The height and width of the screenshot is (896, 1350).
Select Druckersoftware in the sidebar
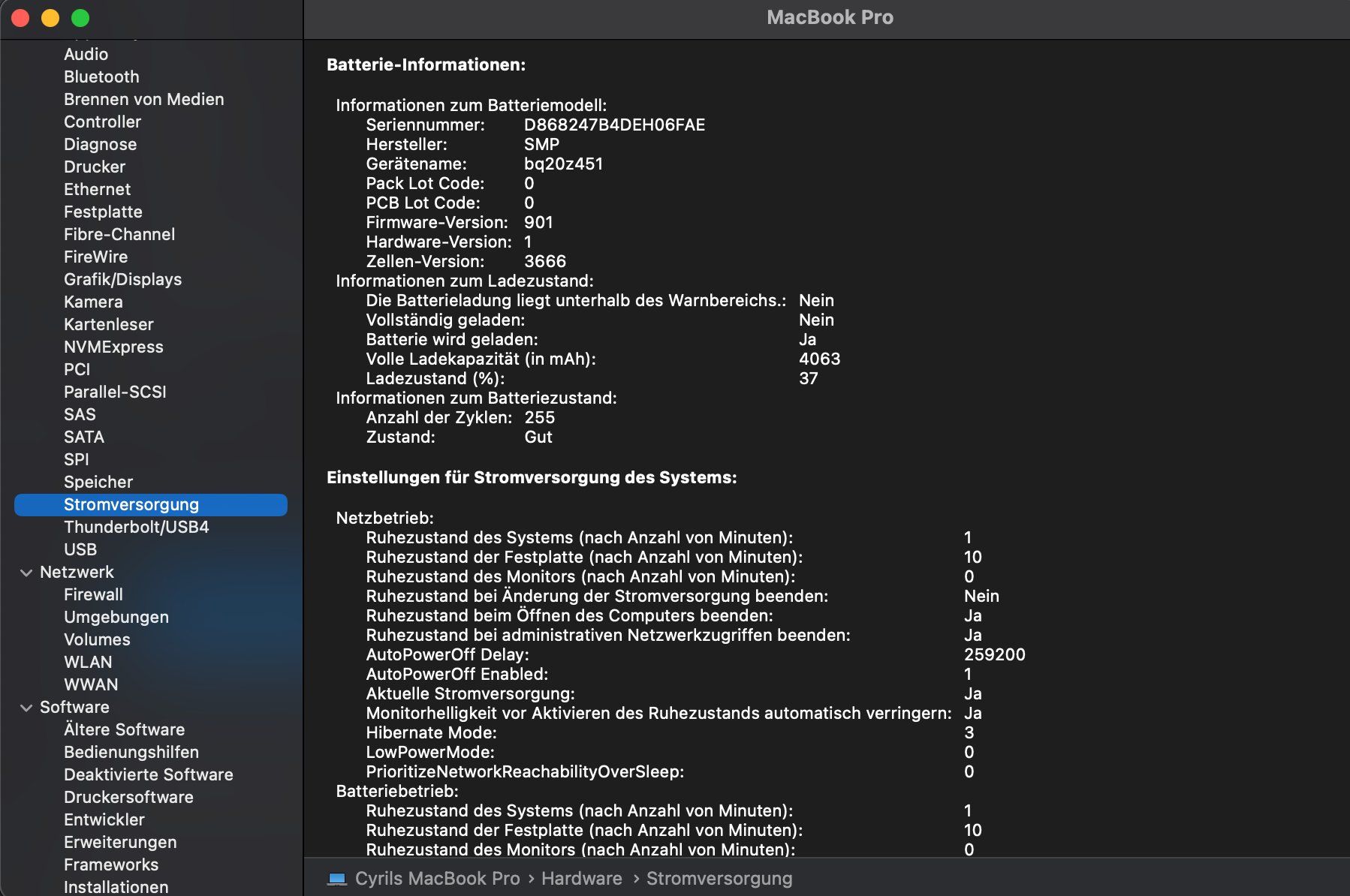pos(128,797)
